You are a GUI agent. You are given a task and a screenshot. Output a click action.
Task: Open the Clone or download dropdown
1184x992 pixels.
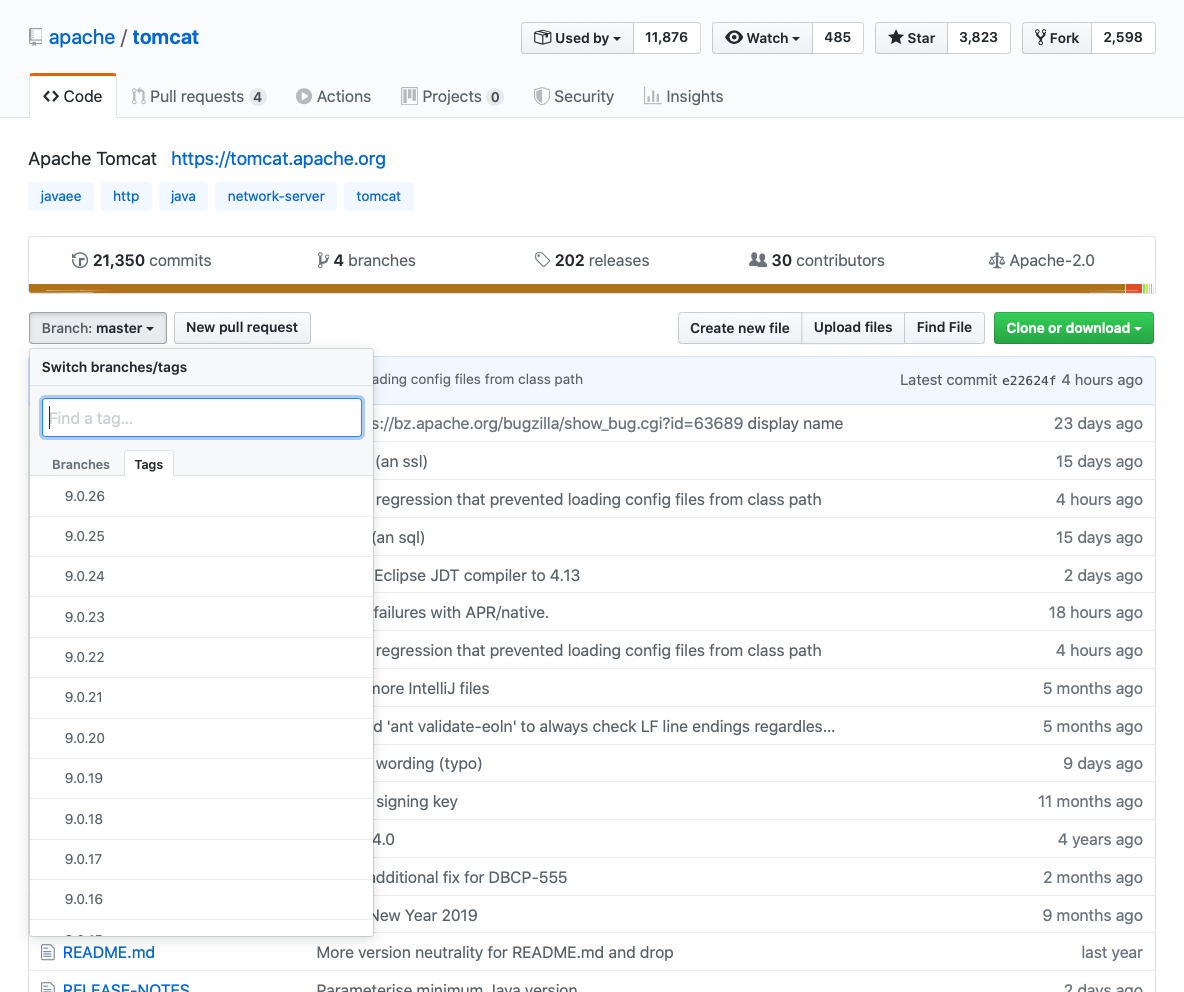pyautogui.click(x=1073, y=328)
